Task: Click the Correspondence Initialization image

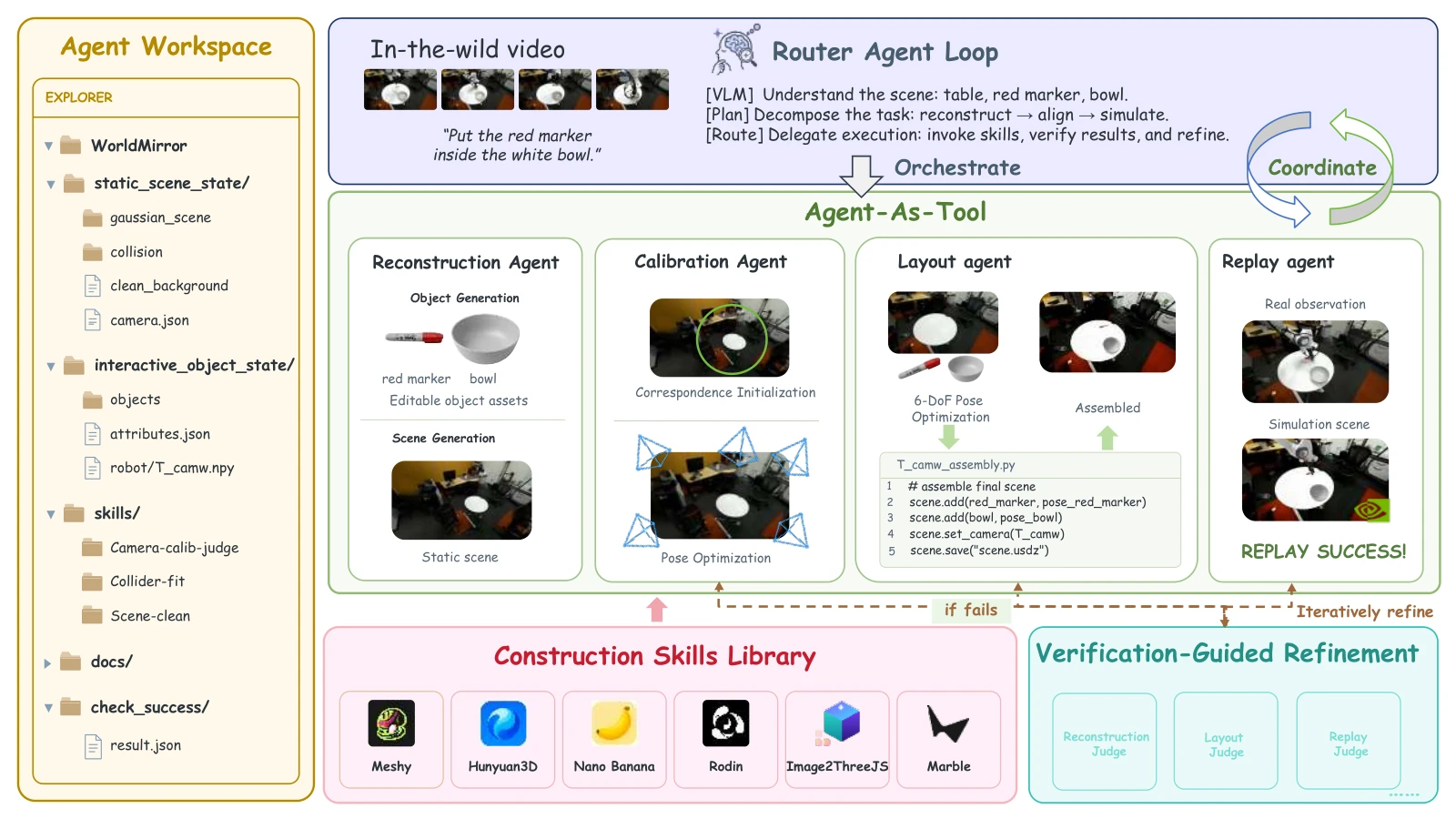Action: [720, 338]
